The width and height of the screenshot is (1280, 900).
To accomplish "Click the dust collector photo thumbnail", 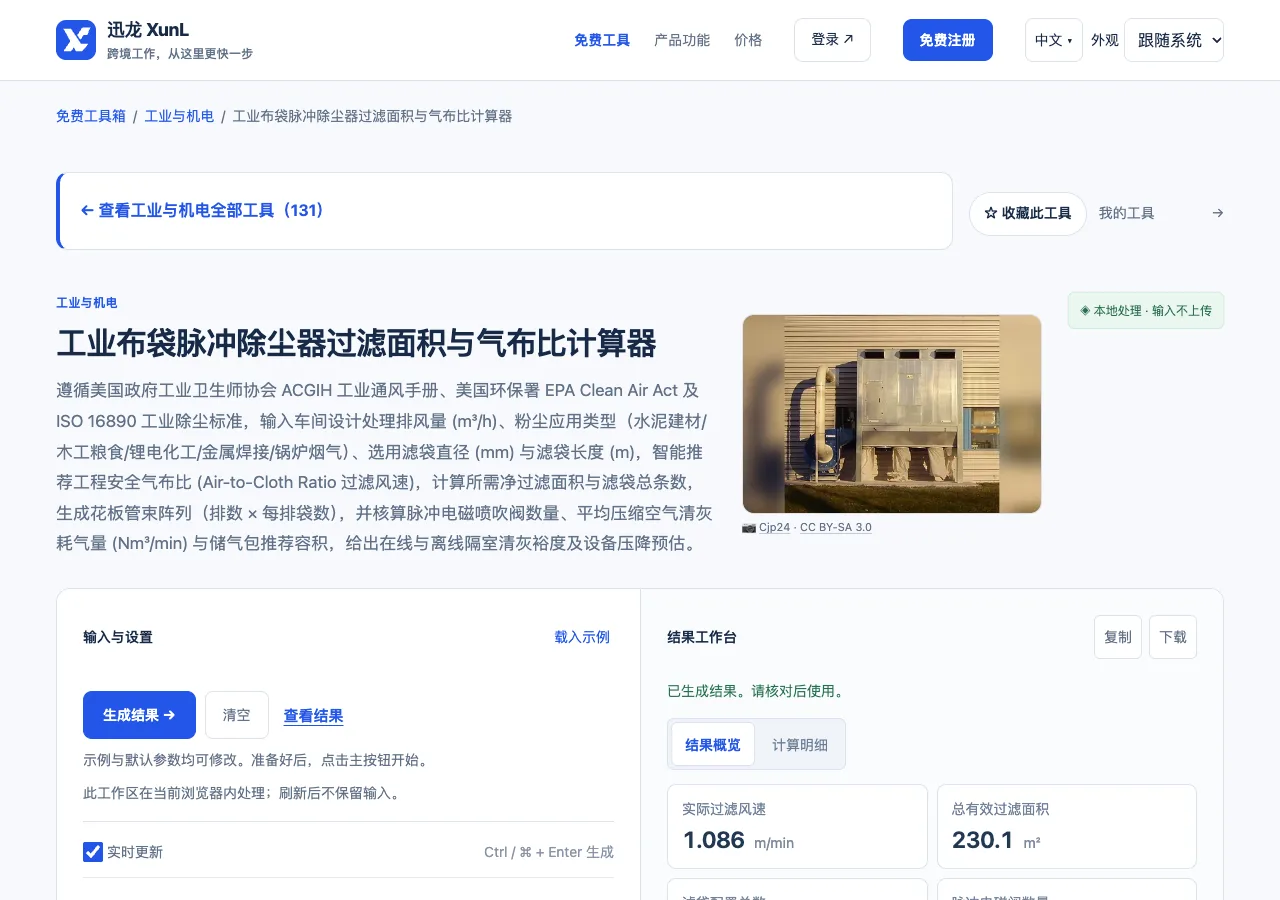I will 892,414.
